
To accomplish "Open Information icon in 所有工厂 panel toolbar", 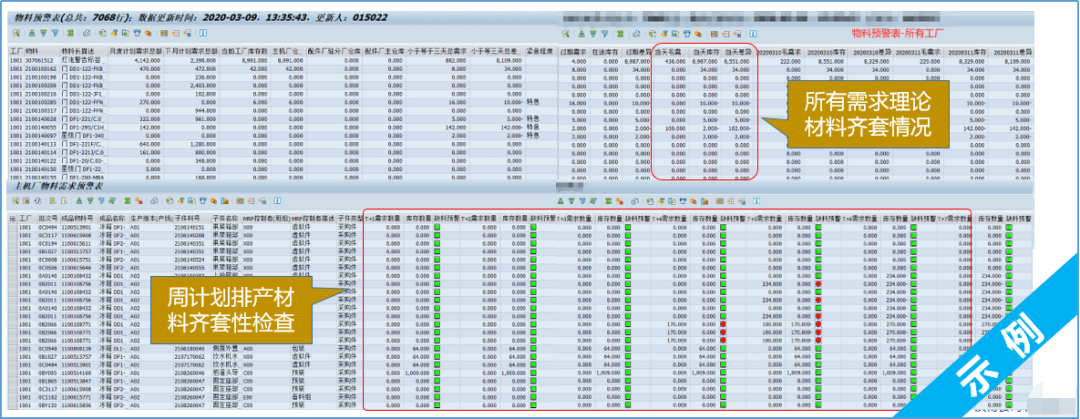I will tap(753, 34).
